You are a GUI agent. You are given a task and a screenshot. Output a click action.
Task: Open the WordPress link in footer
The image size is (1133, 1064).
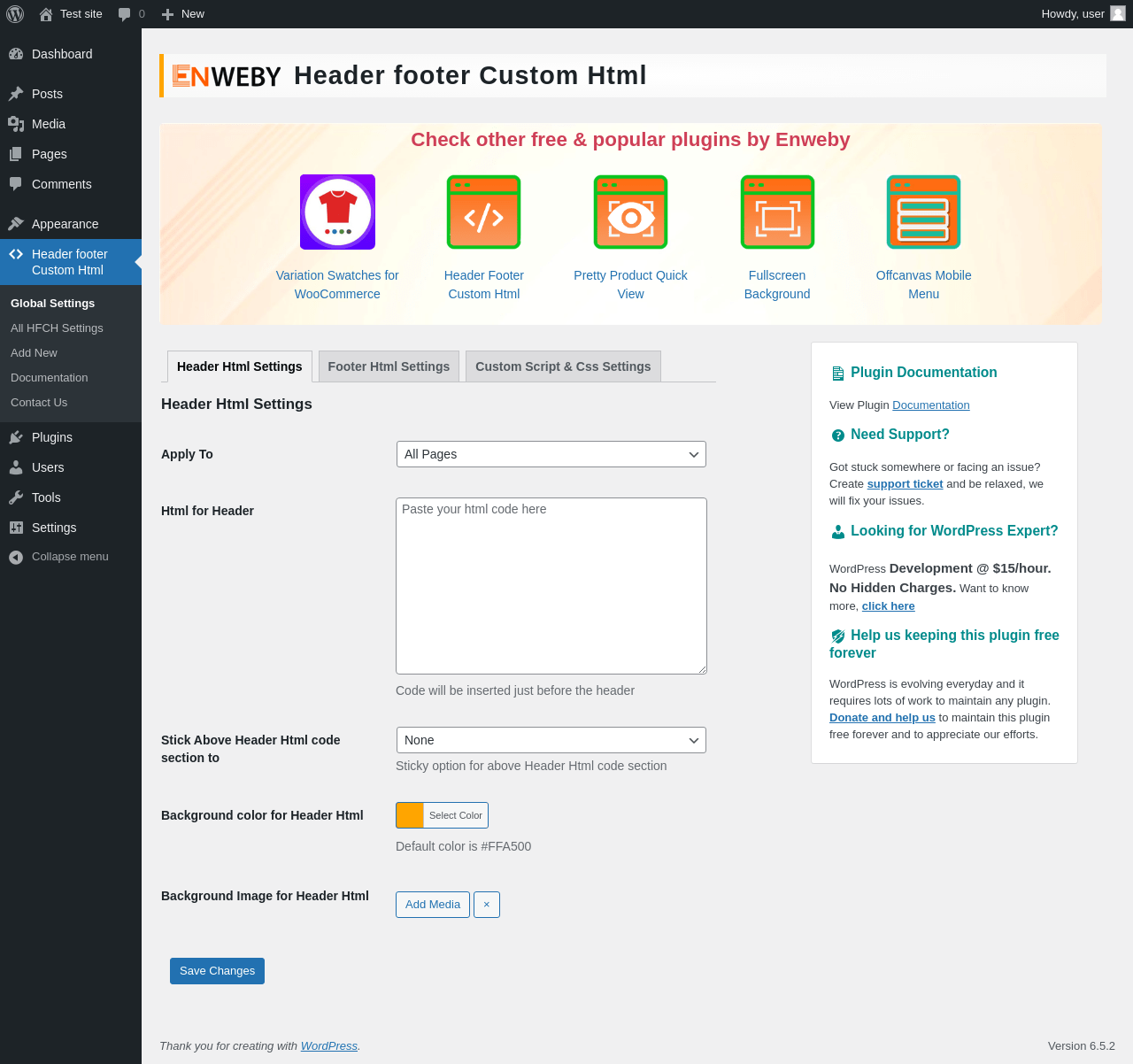[329, 1046]
